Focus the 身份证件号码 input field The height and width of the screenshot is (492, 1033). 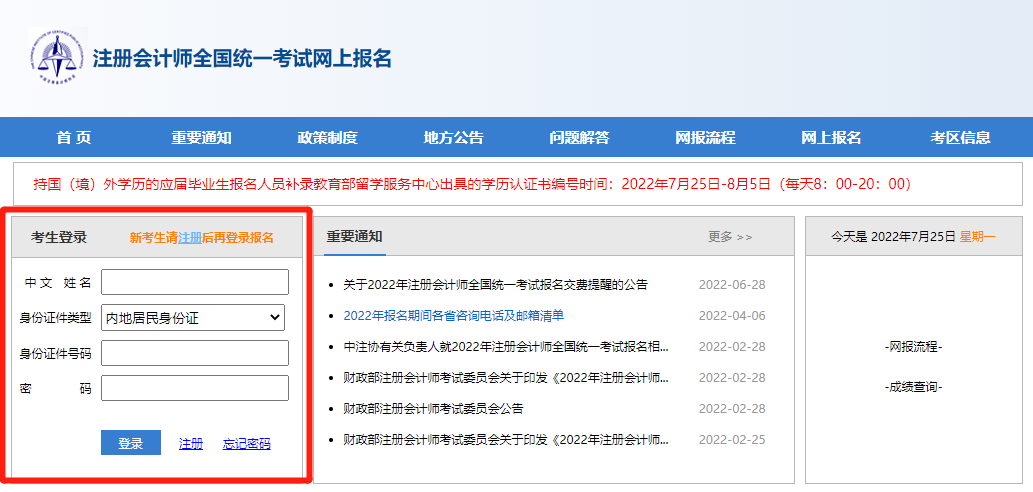[x=194, y=353]
